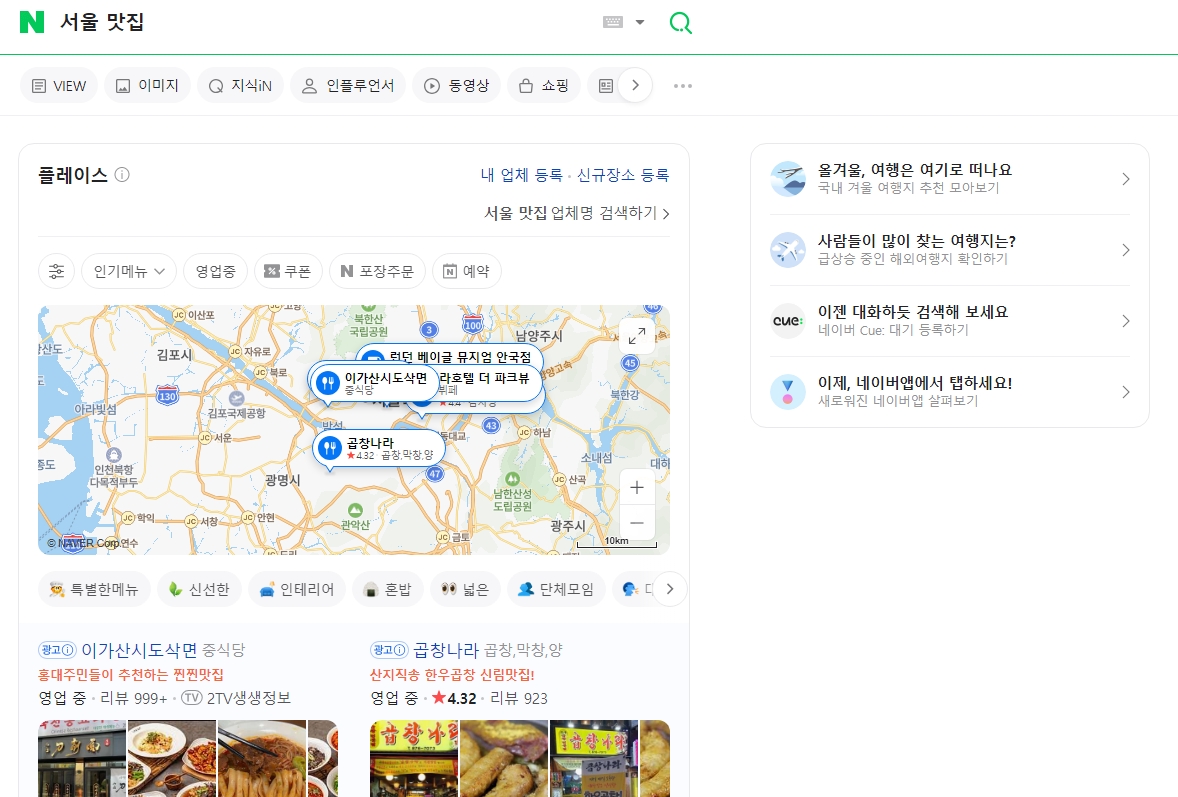Click the 플레이스 info icon
The height and width of the screenshot is (797, 1178).
click(x=122, y=174)
